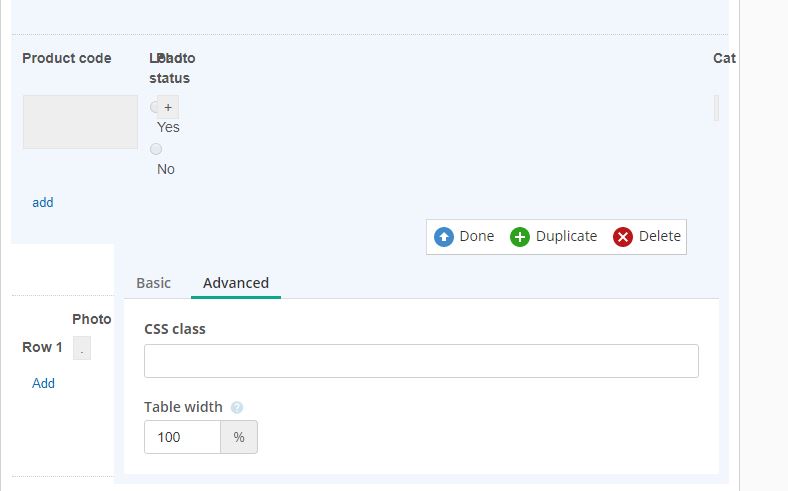Click the Table width value field
The image size is (788, 491).
(x=182, y=437)
